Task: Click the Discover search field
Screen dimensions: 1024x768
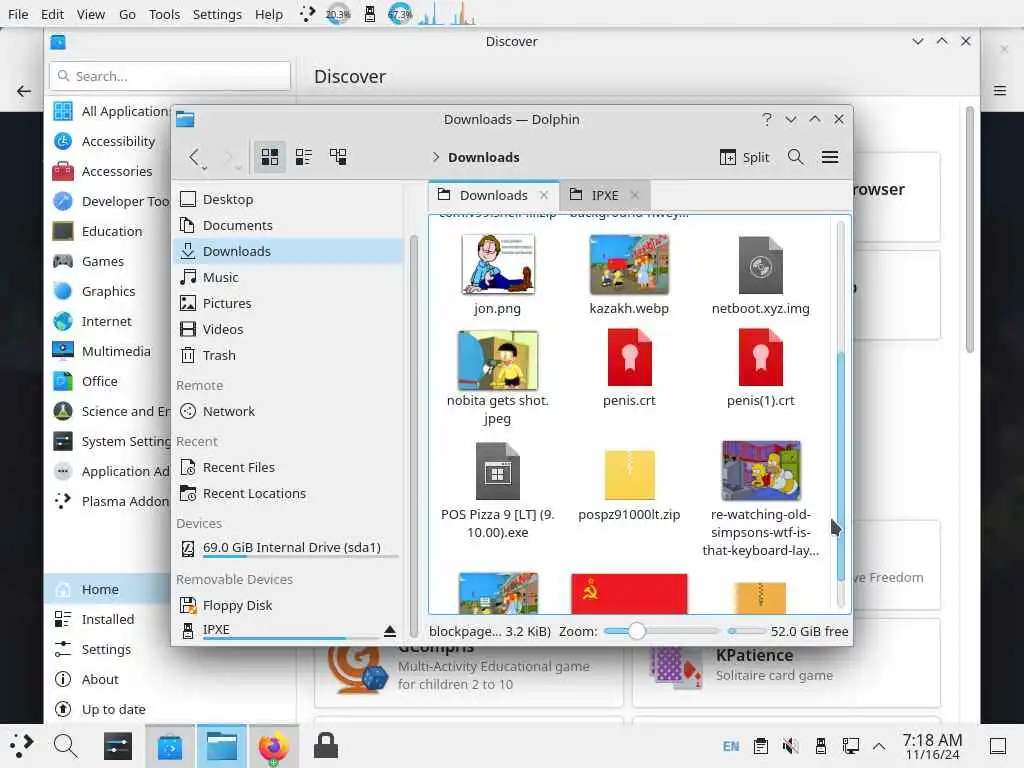Action: [170, 76]
